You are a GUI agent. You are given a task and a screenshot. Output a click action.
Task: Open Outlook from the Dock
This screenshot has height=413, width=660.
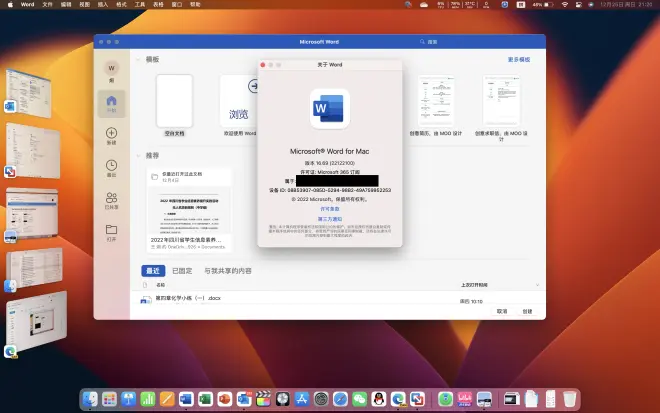(244, 399)
